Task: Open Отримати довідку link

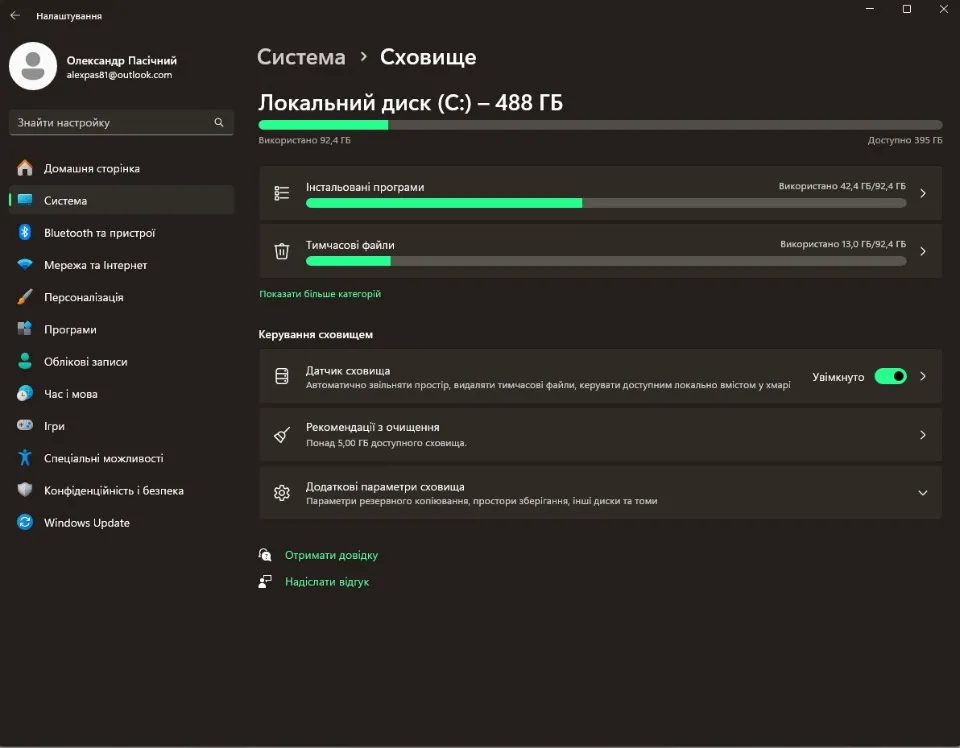Action: pyautogui.click(x=331, y=555)
